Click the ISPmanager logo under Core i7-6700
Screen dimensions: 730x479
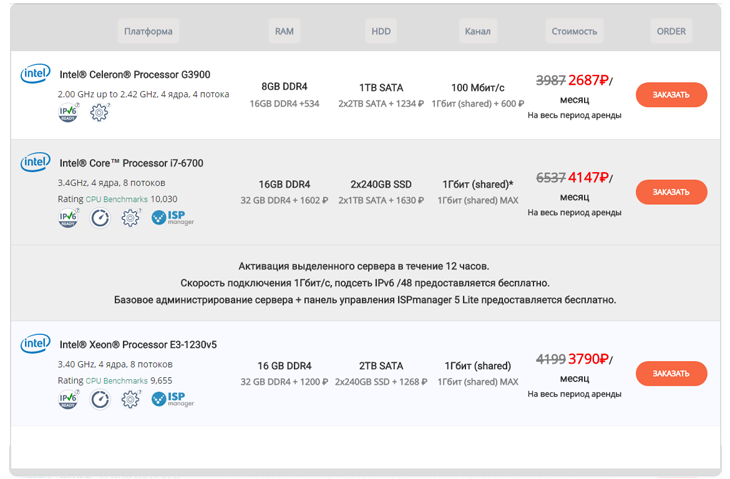173,217
